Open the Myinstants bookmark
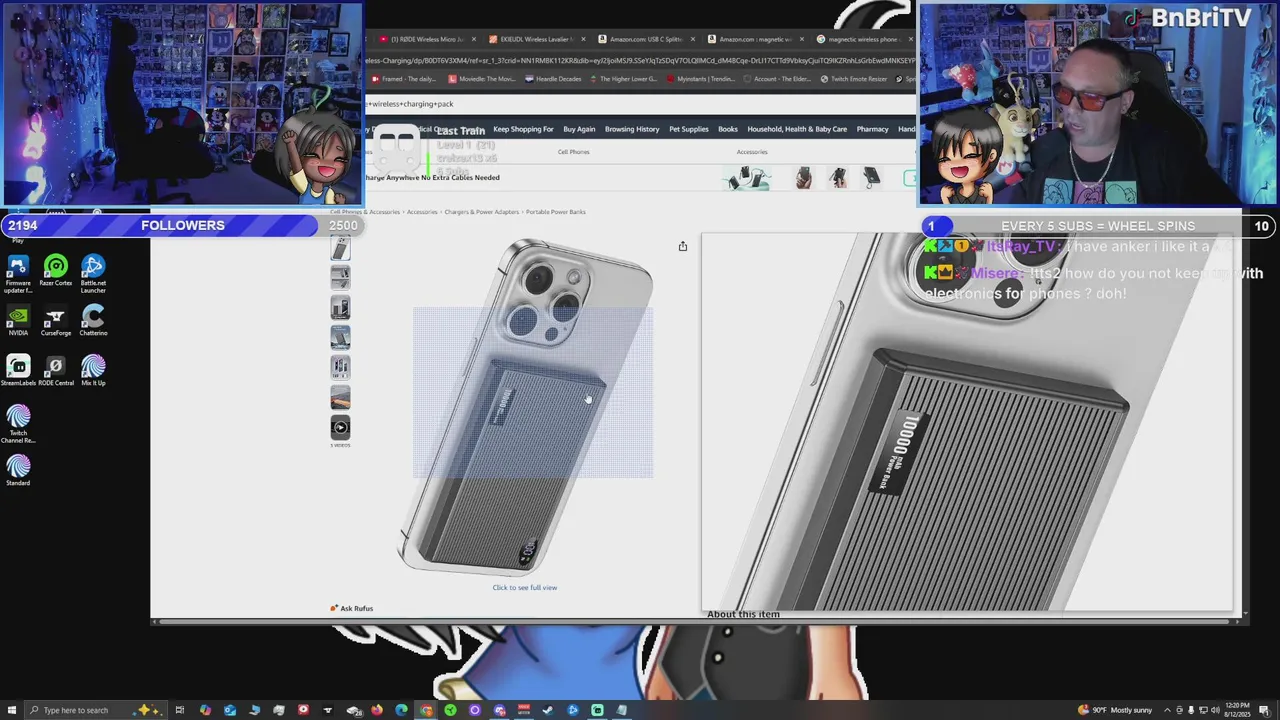 pos(701,79)
